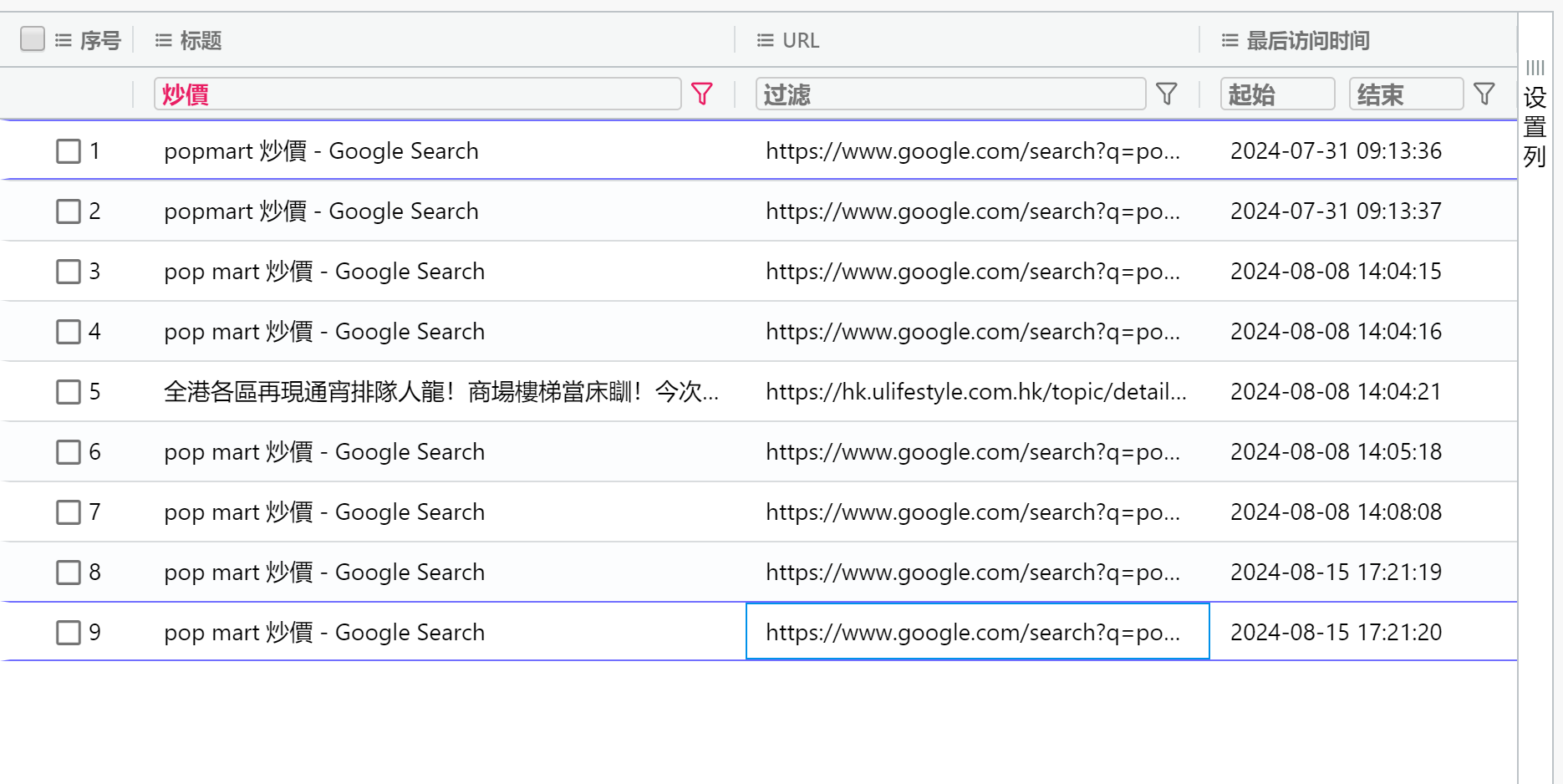Screen dimensions: 1563x784
Task: Select title cell of row 1 popmart 炒價
Action: pos(321,151)
